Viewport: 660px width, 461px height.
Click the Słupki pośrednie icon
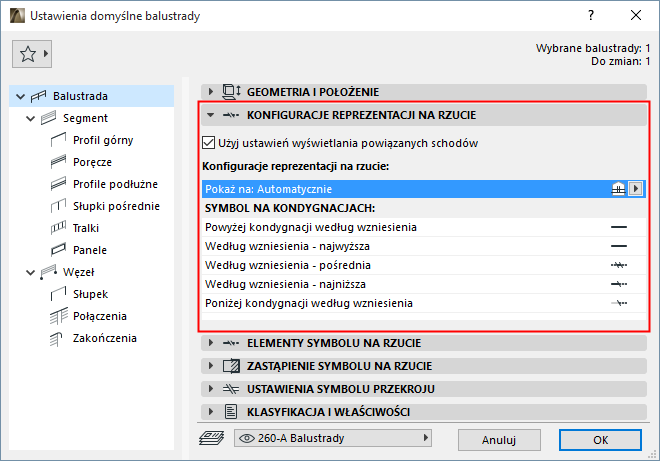[59, 206]
